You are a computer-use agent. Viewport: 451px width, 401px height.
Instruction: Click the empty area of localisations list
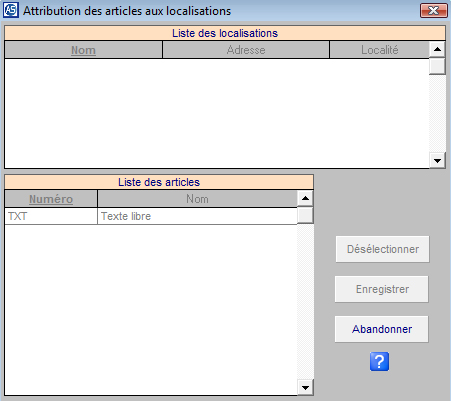tap(217, 113)
